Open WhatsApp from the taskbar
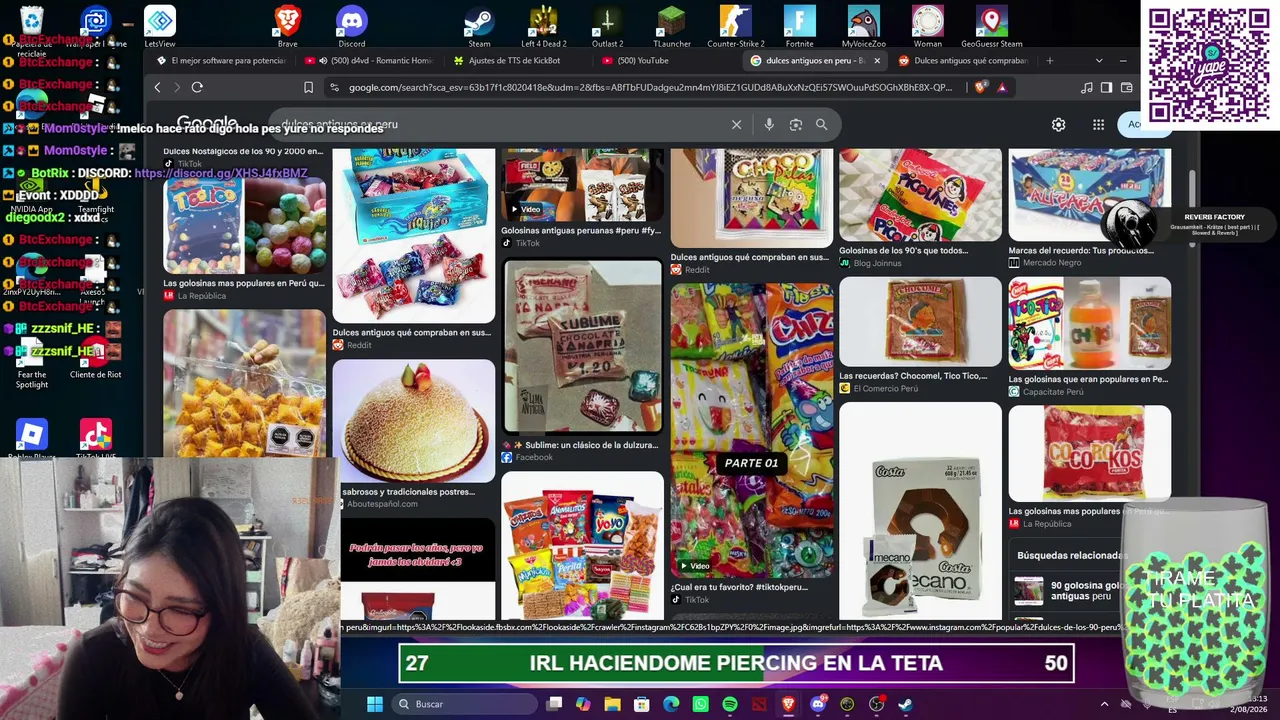 click(x=700, y=704)
